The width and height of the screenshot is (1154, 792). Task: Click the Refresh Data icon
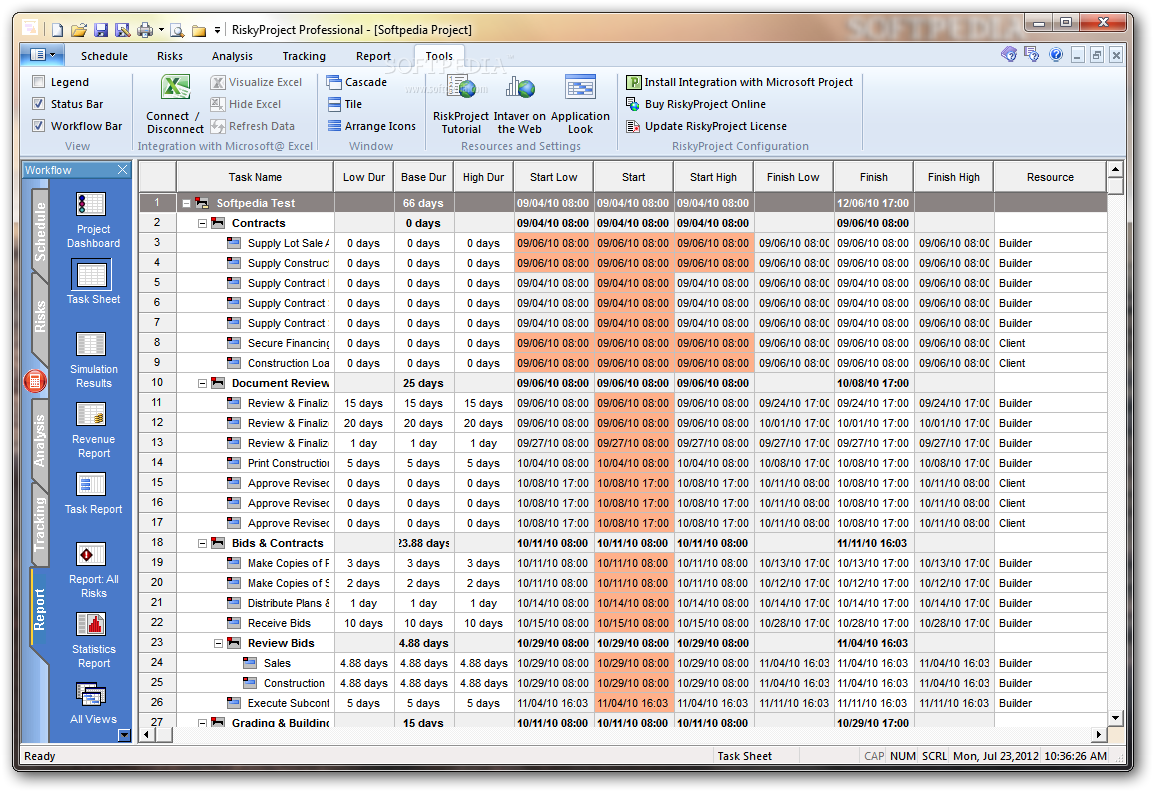pyautogui.click(x=218, y=127)
